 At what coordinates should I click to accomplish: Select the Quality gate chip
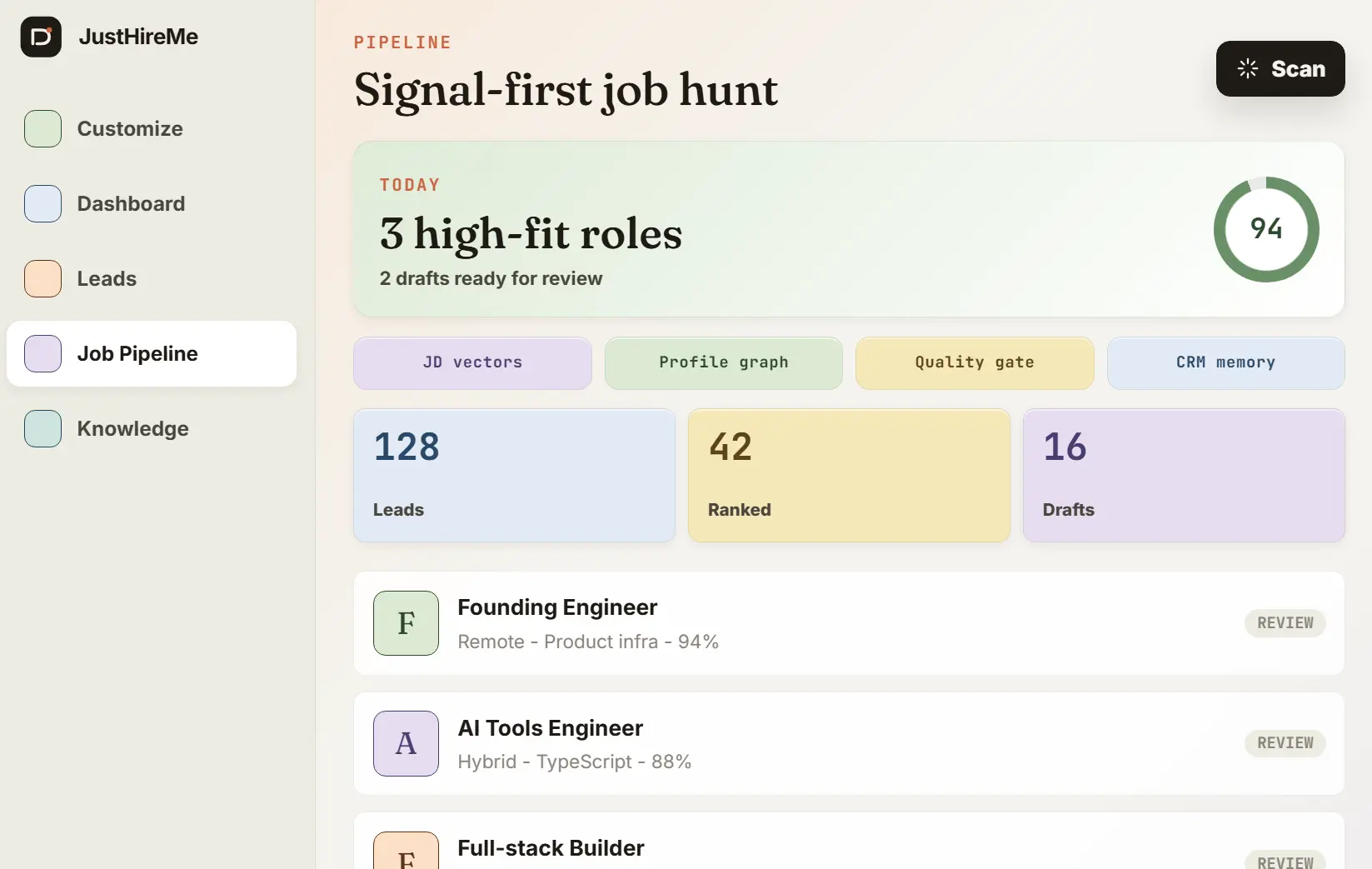pyautogui.click(x=975, y=362)
